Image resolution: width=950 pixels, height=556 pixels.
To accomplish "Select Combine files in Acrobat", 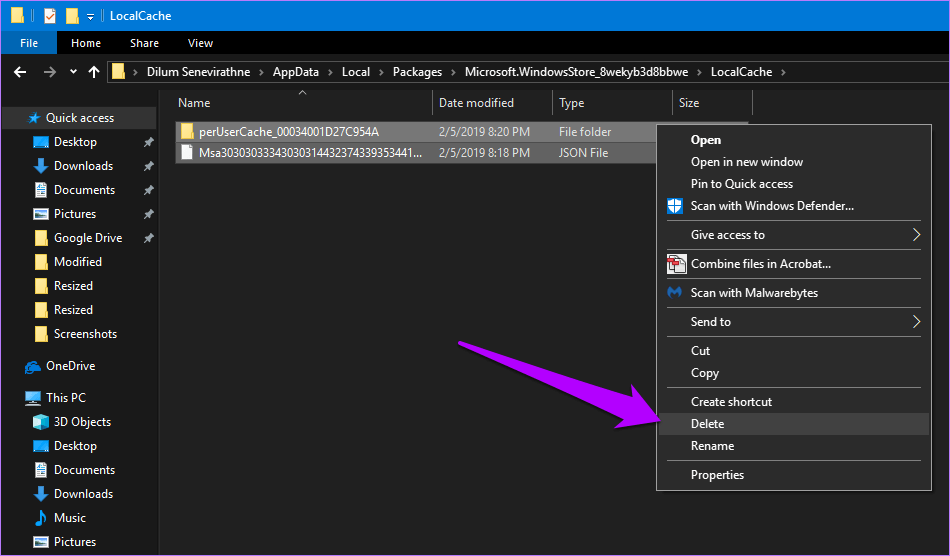I will coord(794,264).
